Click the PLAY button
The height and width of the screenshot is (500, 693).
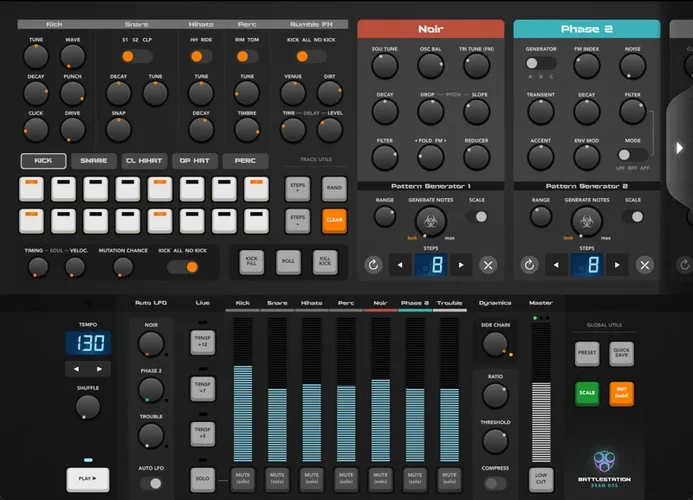88,479
